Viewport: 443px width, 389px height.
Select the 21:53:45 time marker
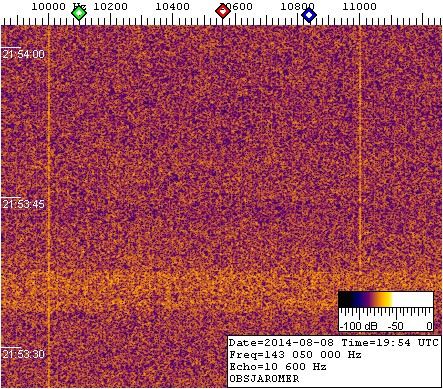23,204
